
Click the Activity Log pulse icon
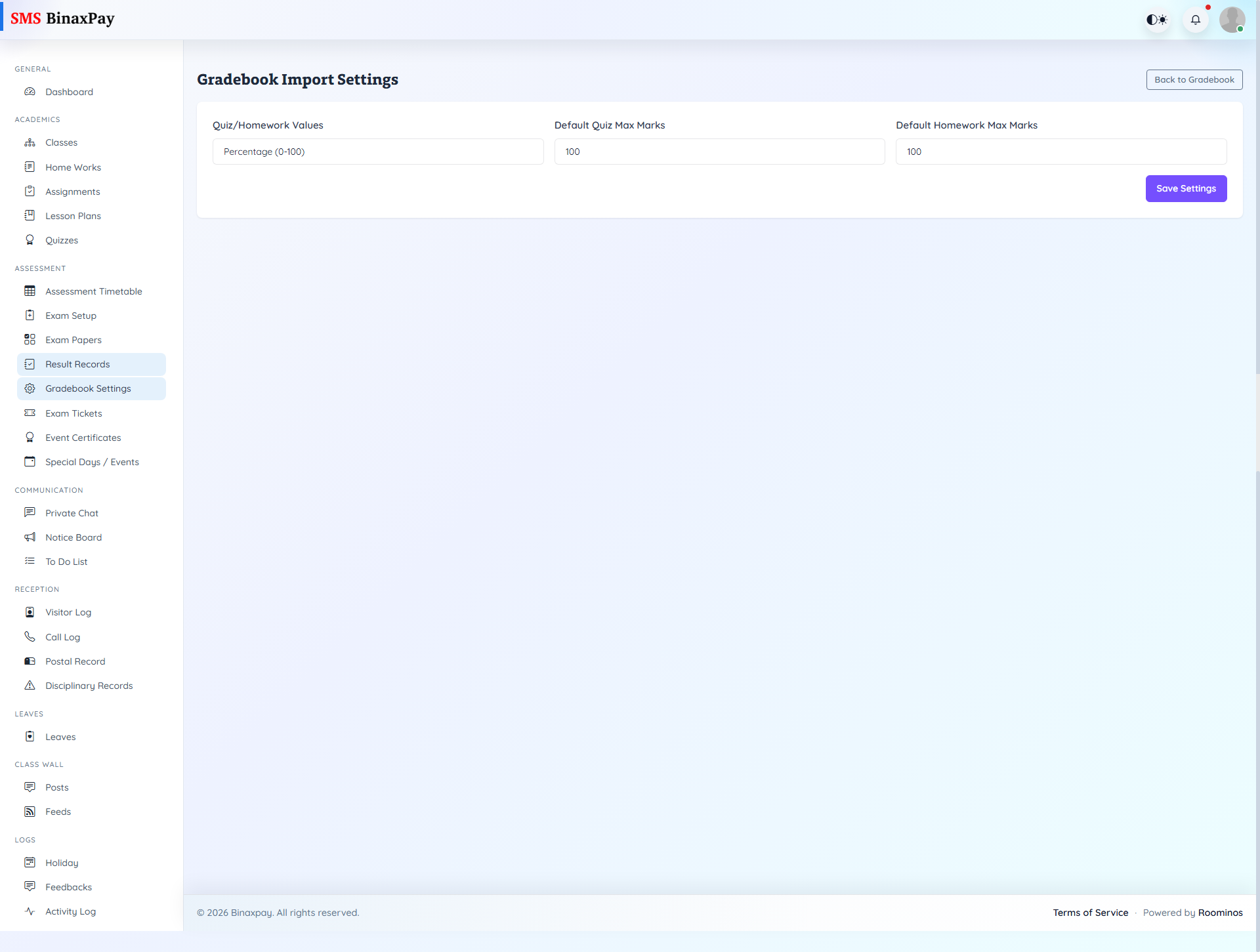30,911
